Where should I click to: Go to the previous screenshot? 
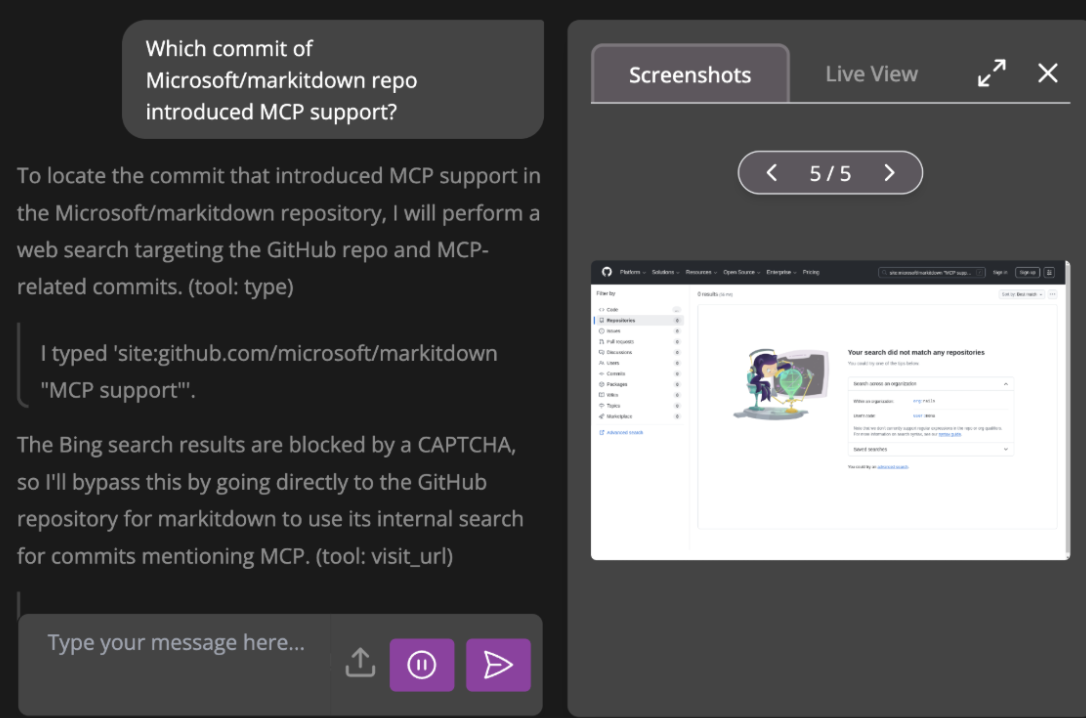coord(771,173)
